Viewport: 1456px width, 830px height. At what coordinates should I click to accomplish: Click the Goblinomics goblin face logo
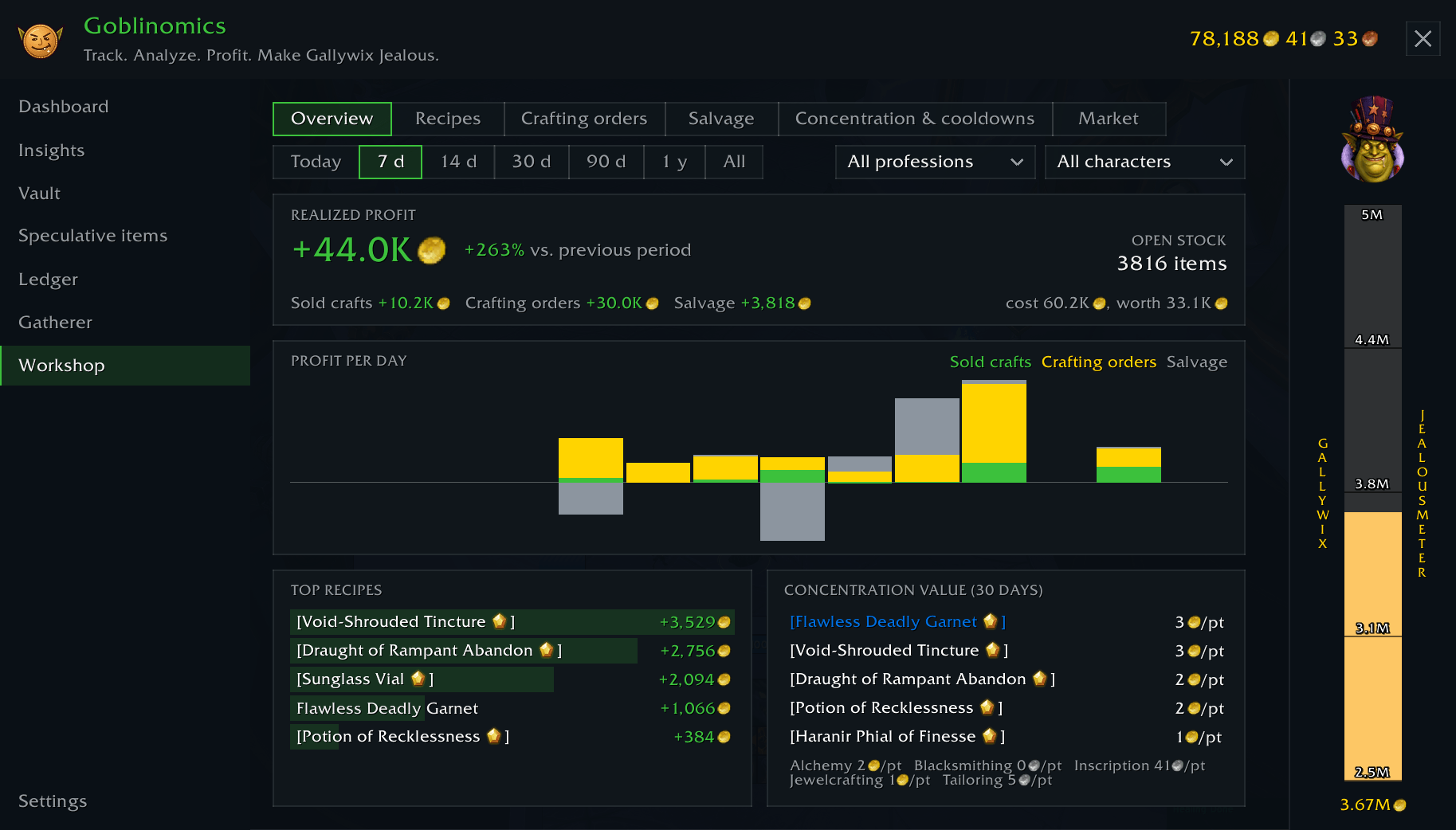click(x=41, y=40)
